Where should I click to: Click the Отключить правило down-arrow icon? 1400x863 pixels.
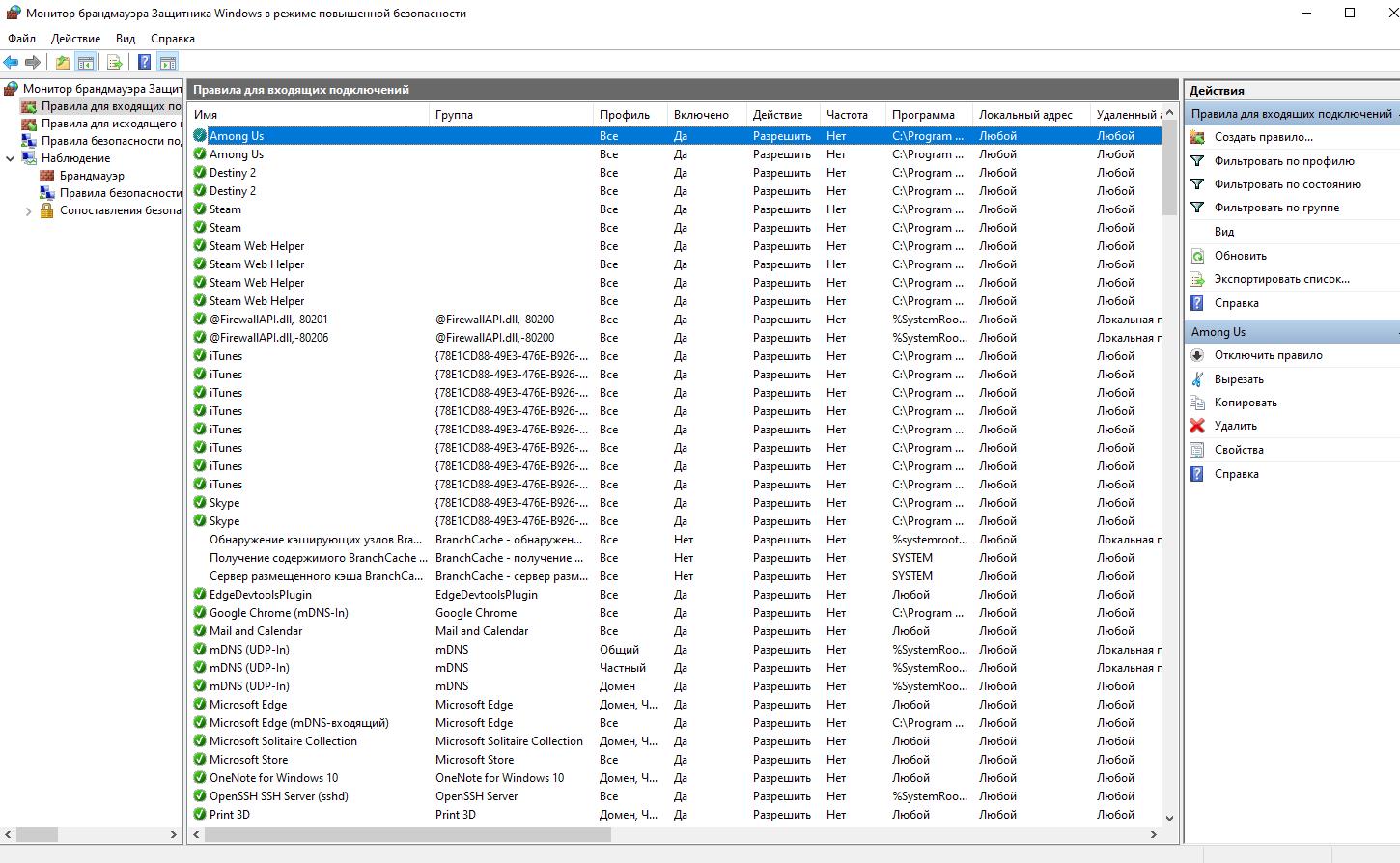tap(1197, 355)
